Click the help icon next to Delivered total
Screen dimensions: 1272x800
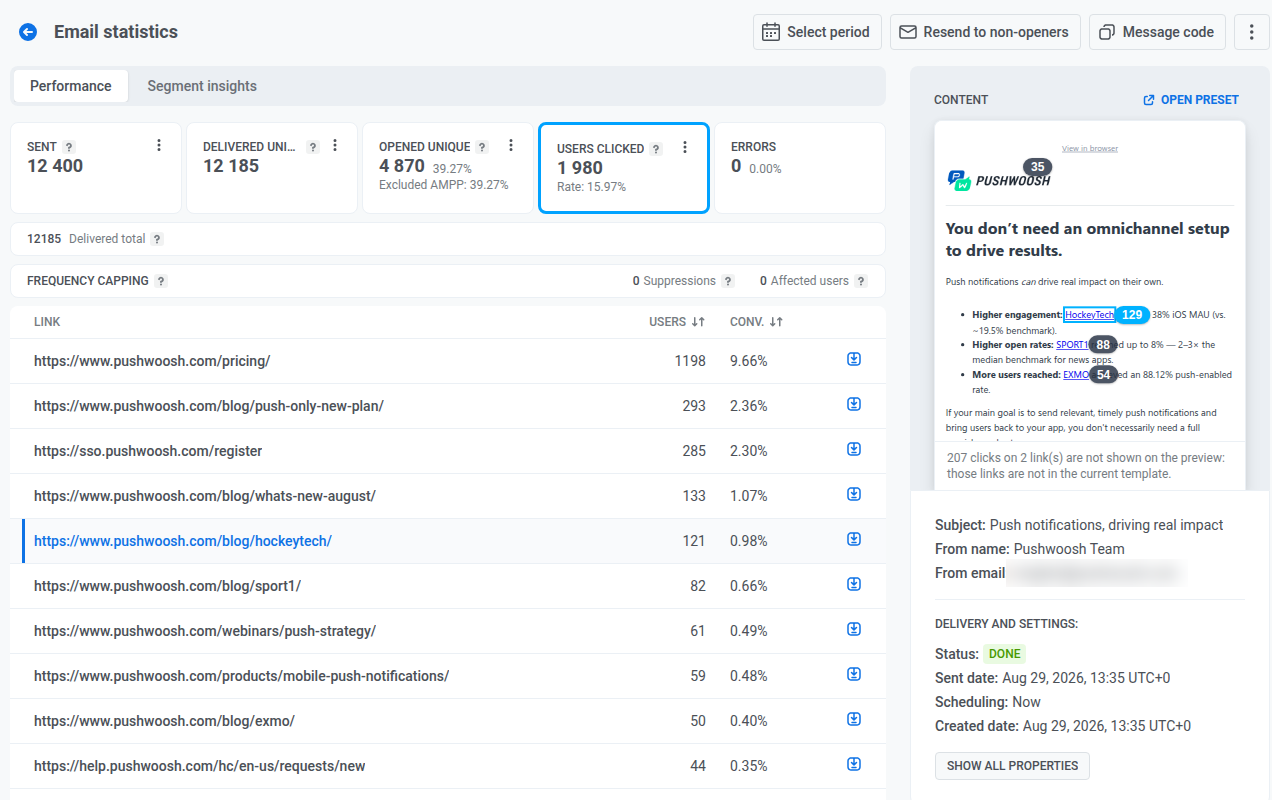[x=157, y=239]
